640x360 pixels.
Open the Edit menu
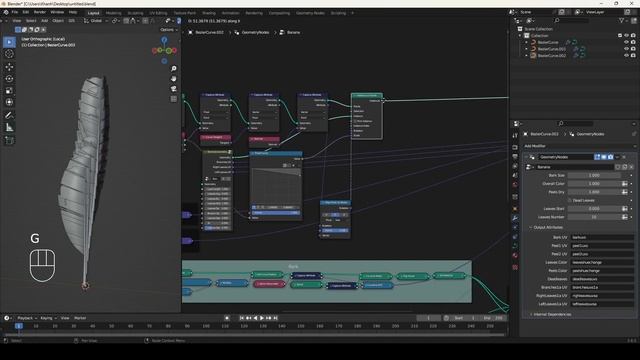coord(26,12)
